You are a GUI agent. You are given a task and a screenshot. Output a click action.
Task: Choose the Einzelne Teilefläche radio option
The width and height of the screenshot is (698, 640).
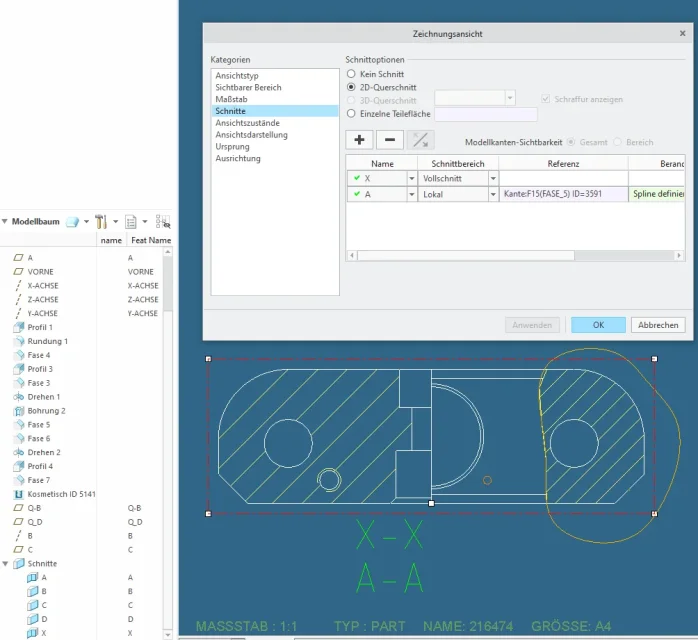tap(351, 113)
